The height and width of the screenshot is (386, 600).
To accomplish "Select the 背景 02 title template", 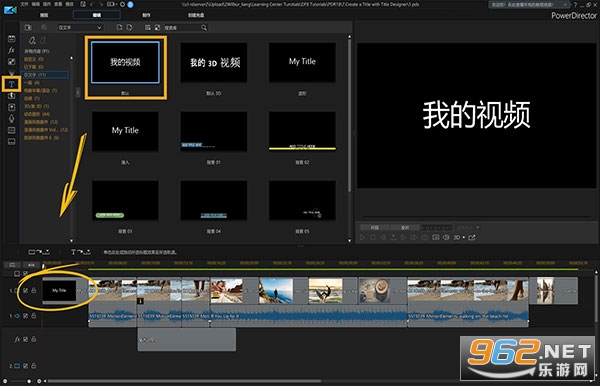I will tap(302, 131).
